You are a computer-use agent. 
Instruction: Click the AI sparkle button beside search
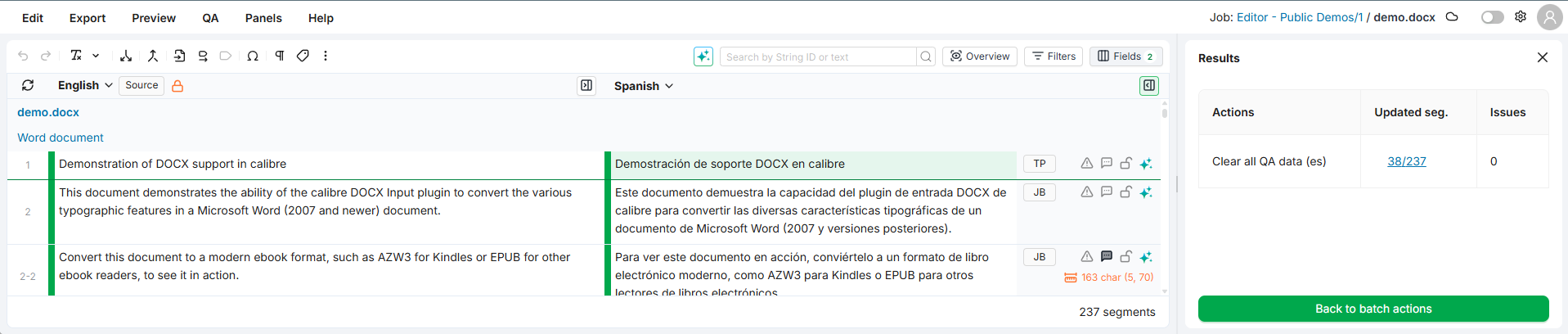click(x=703, y=56)
